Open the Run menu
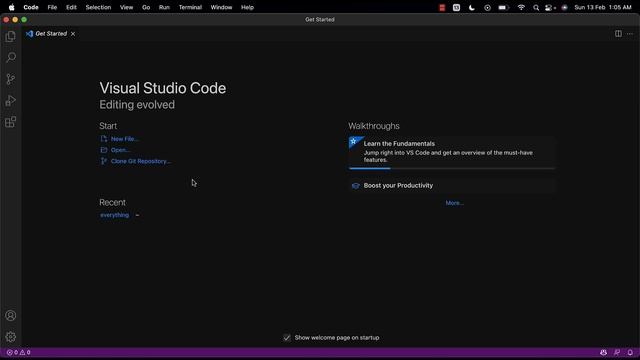The image size is (640, 360). click(x=164, y=7)
